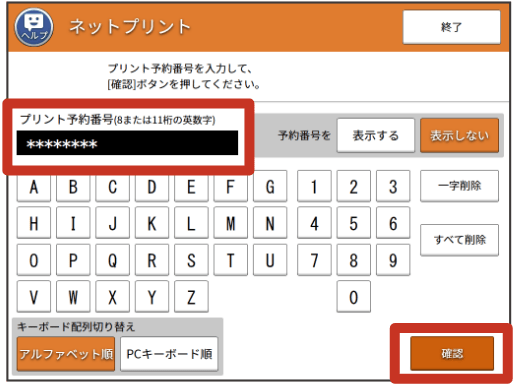
Task: Confirm with the 確認 button
Action: click(452, 353)
